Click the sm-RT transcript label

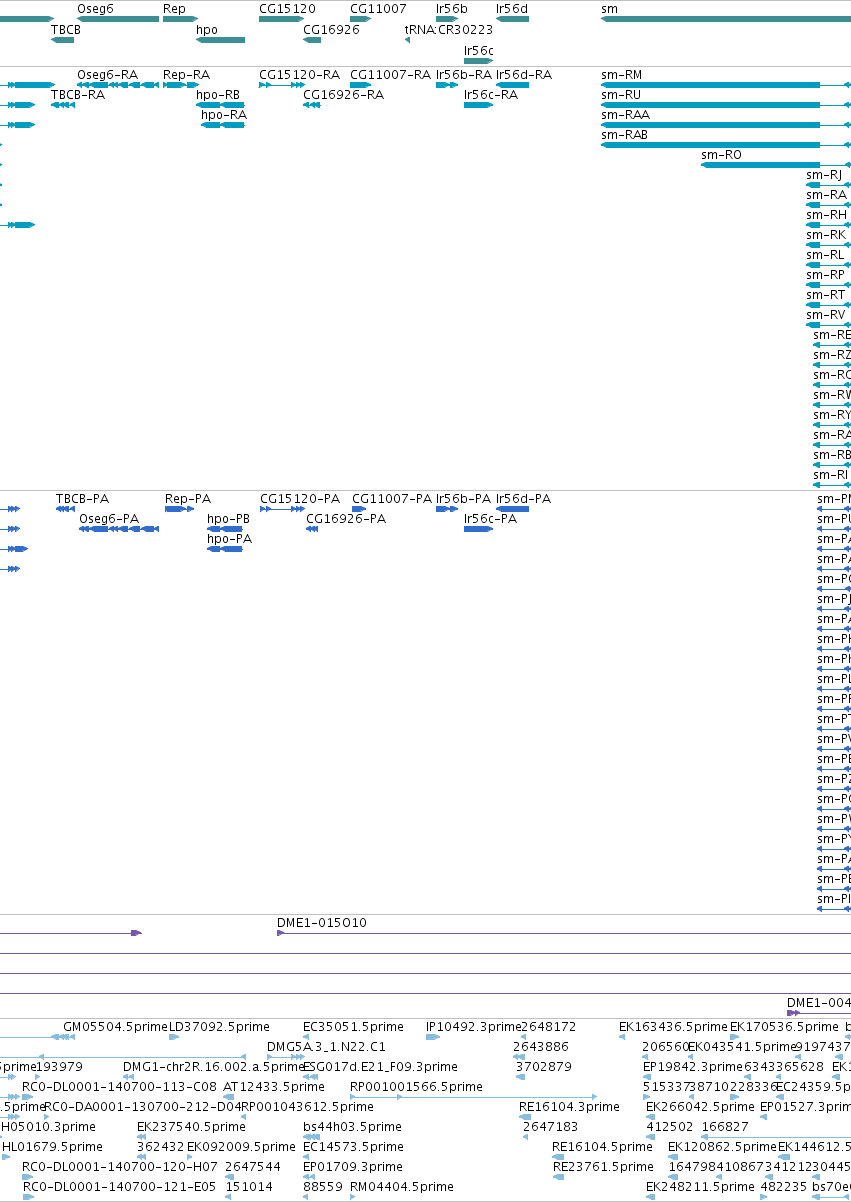coord(825,294)
